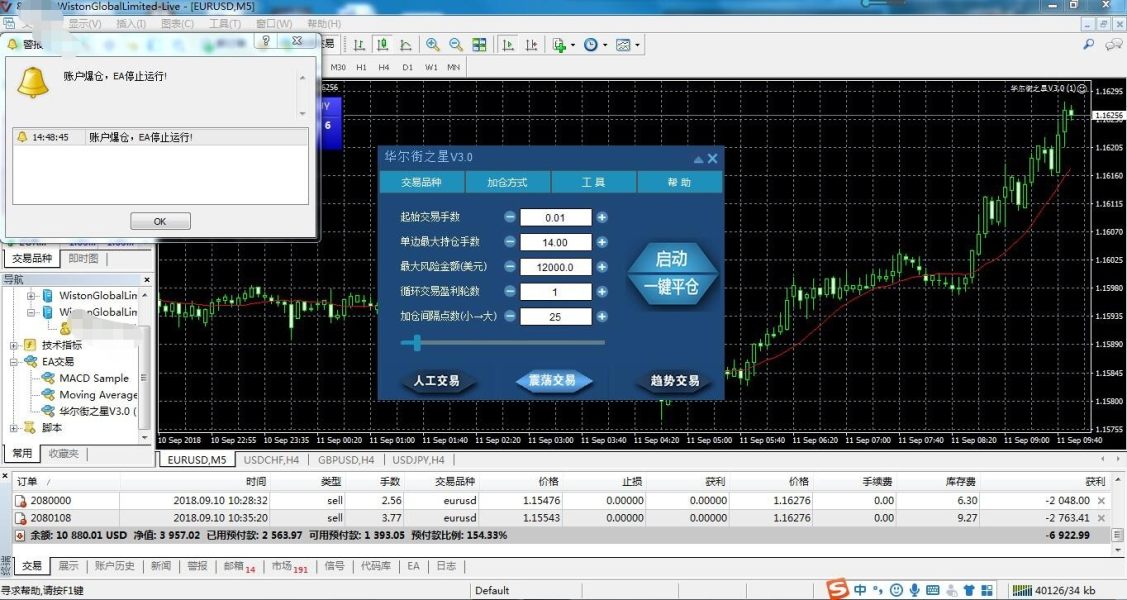Select 人工交易 manual trading mode
The height and width of the screenshot is (600, 1127).
pos(436,381)
